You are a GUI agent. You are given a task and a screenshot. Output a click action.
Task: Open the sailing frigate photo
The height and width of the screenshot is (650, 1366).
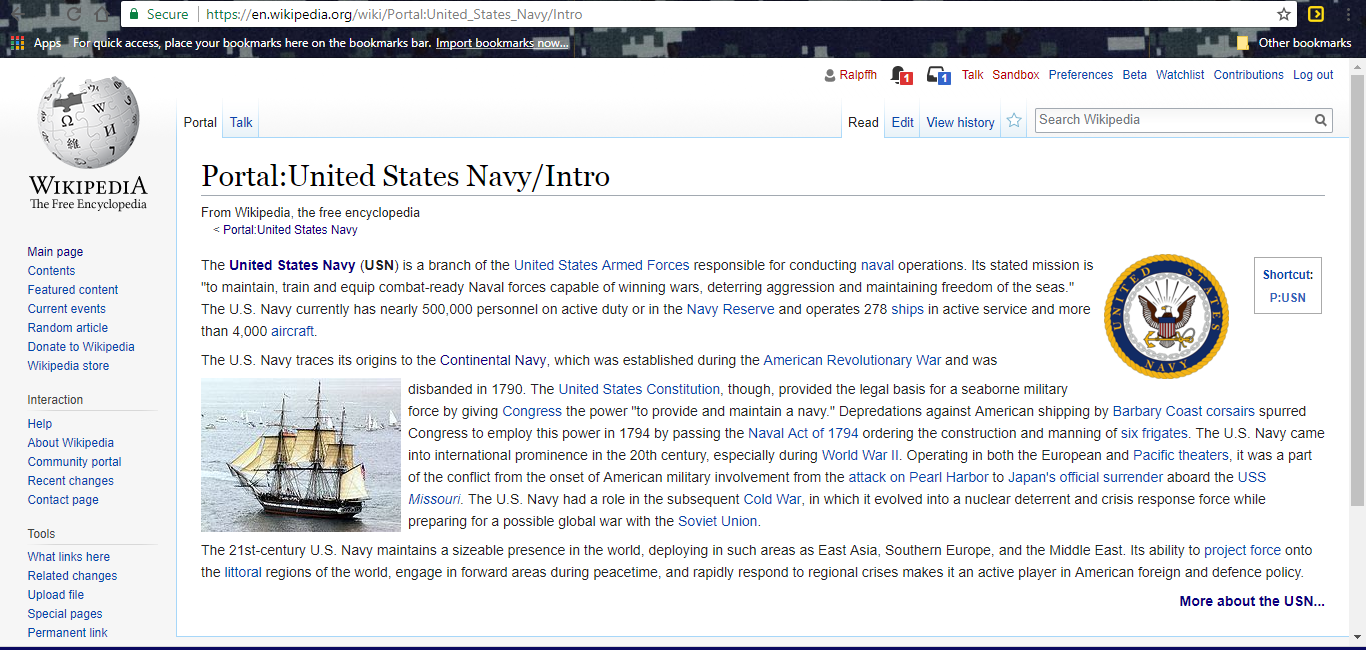[x=301, y=456]
